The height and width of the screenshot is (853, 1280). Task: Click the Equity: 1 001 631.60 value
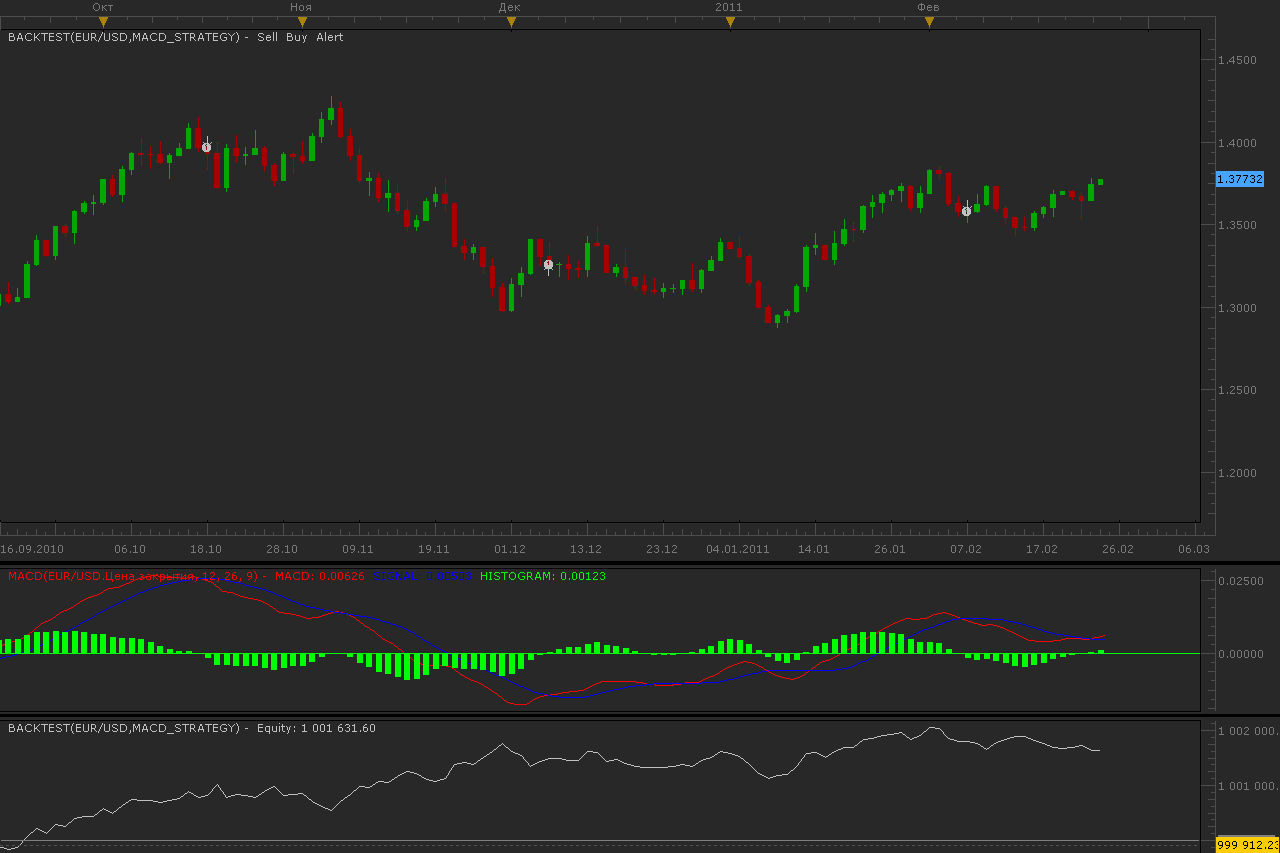point(316,728)
